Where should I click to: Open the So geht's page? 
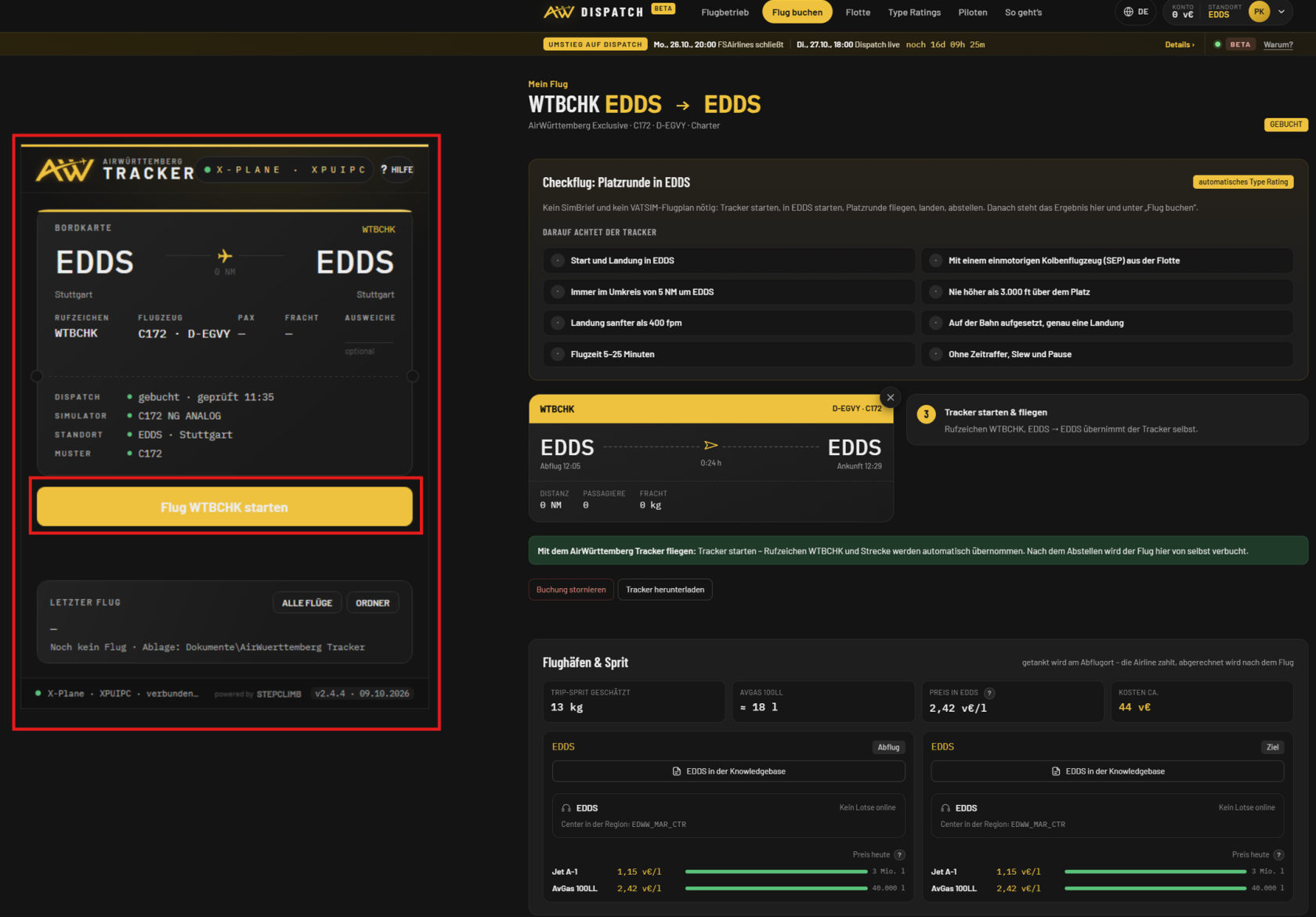[x=1023, y=13]
